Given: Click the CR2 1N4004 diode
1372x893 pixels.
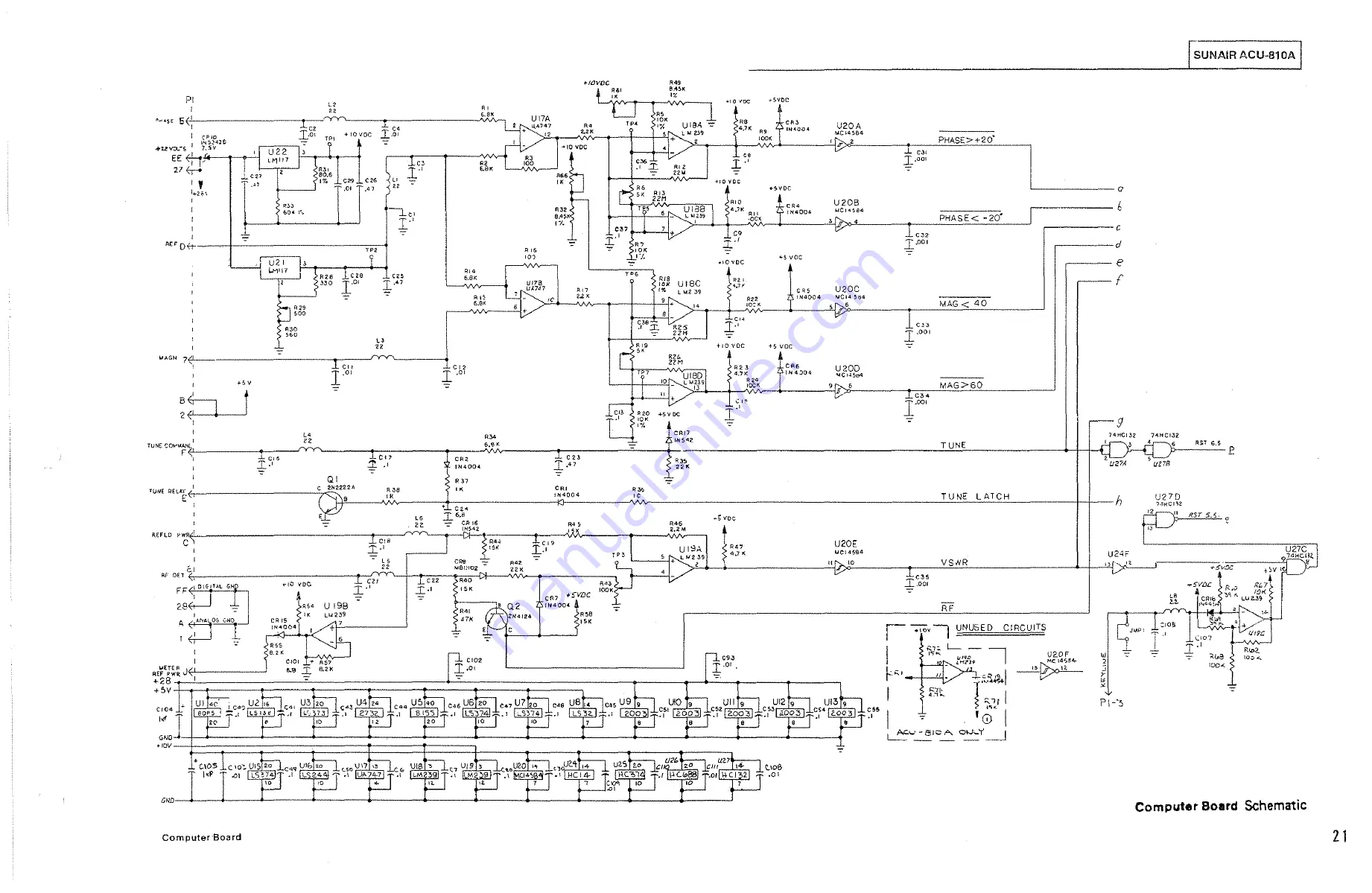Looking at the screenshot, I should [447, 465].
